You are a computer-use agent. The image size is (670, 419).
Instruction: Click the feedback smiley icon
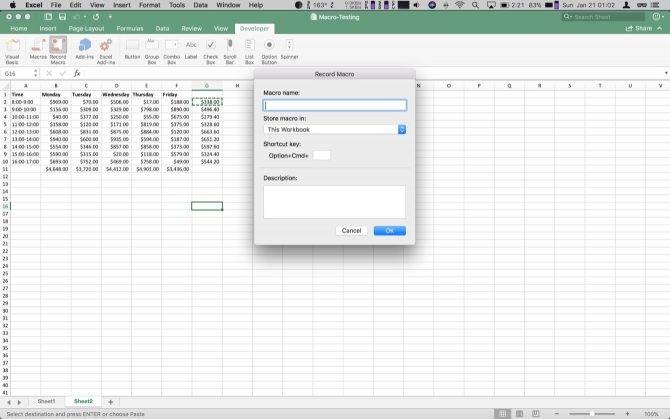pos(656,17)
